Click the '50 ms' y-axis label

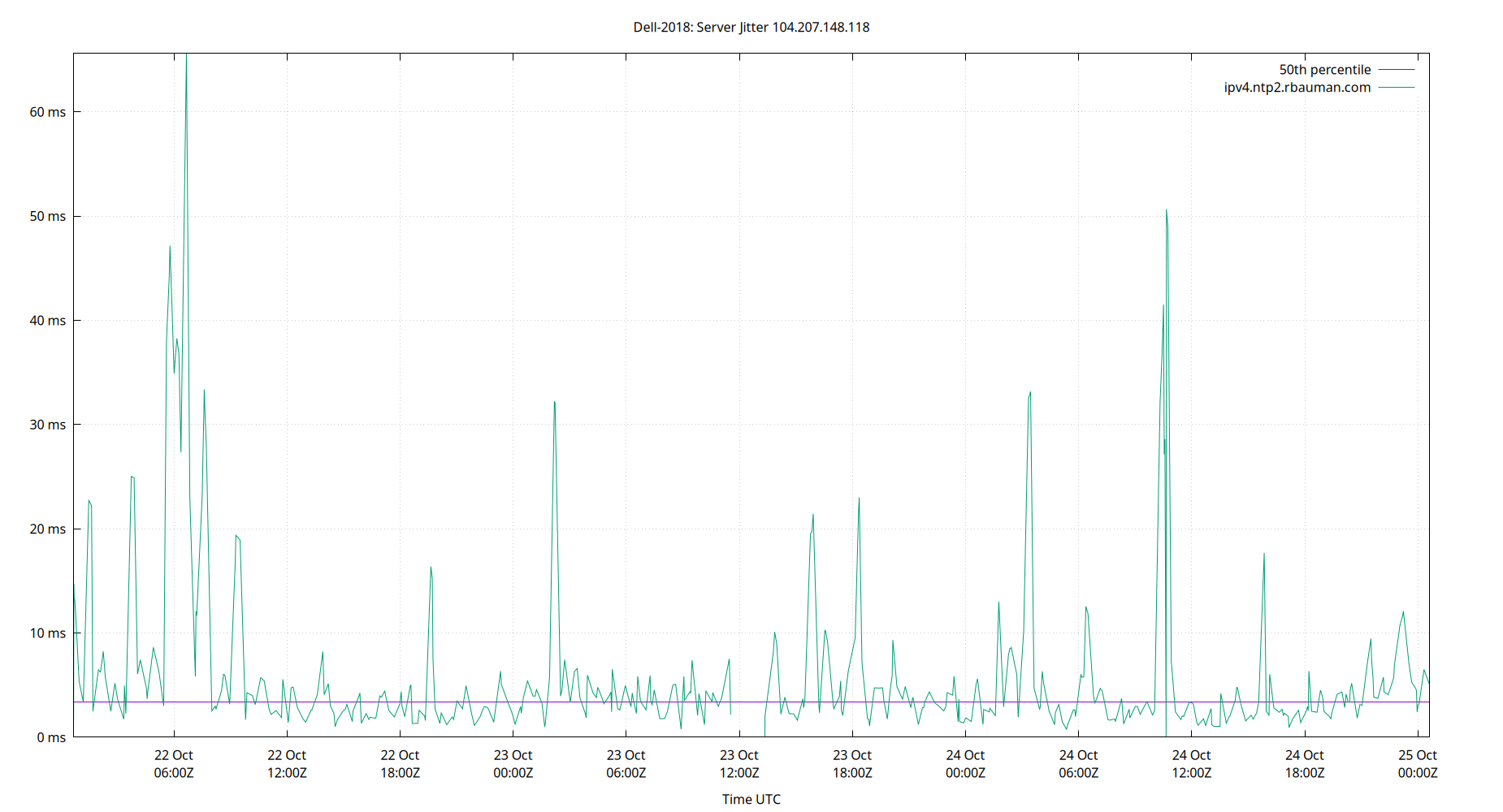click(x=48, y=216)
